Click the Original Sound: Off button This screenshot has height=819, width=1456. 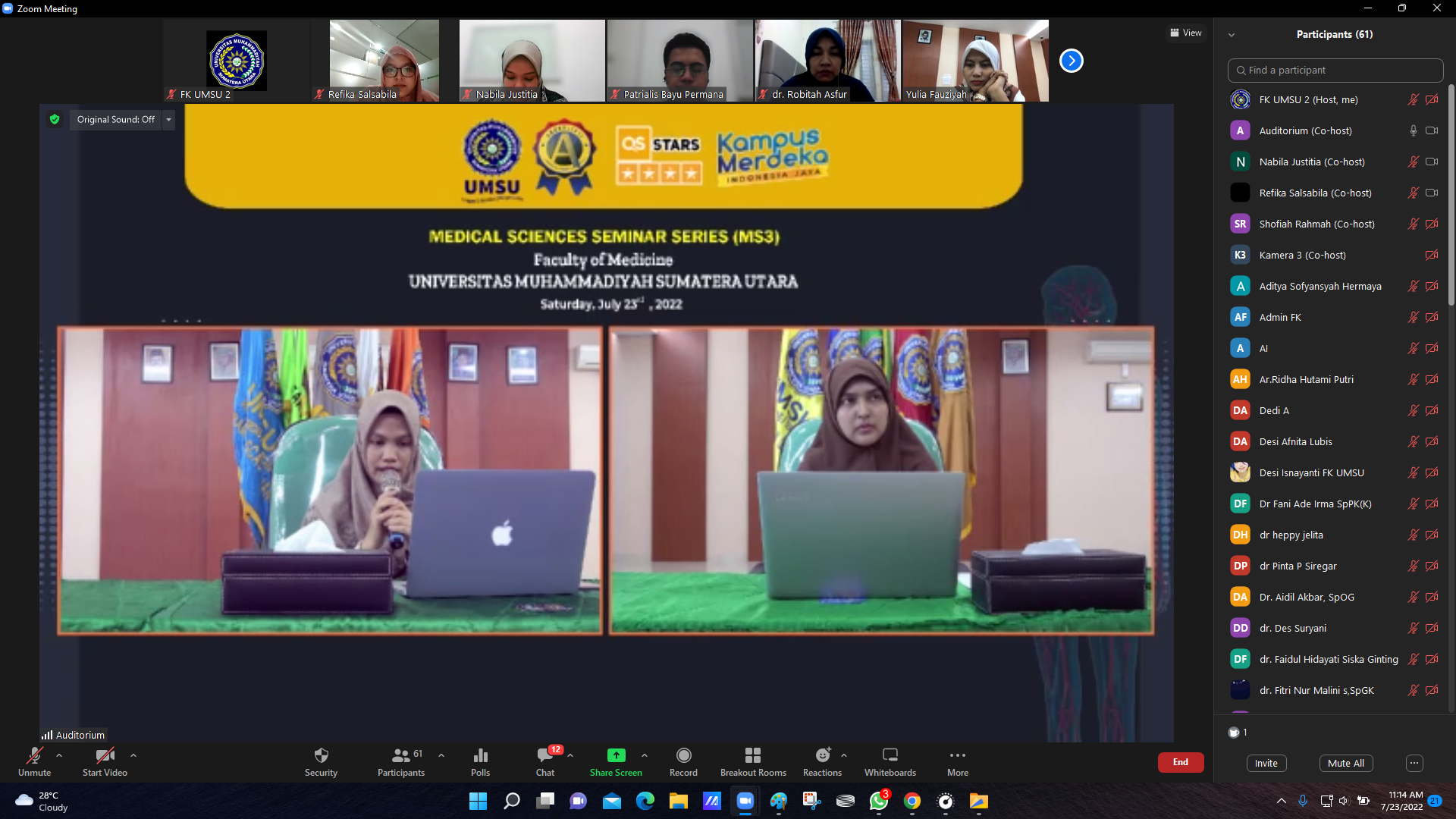[115, 119]
